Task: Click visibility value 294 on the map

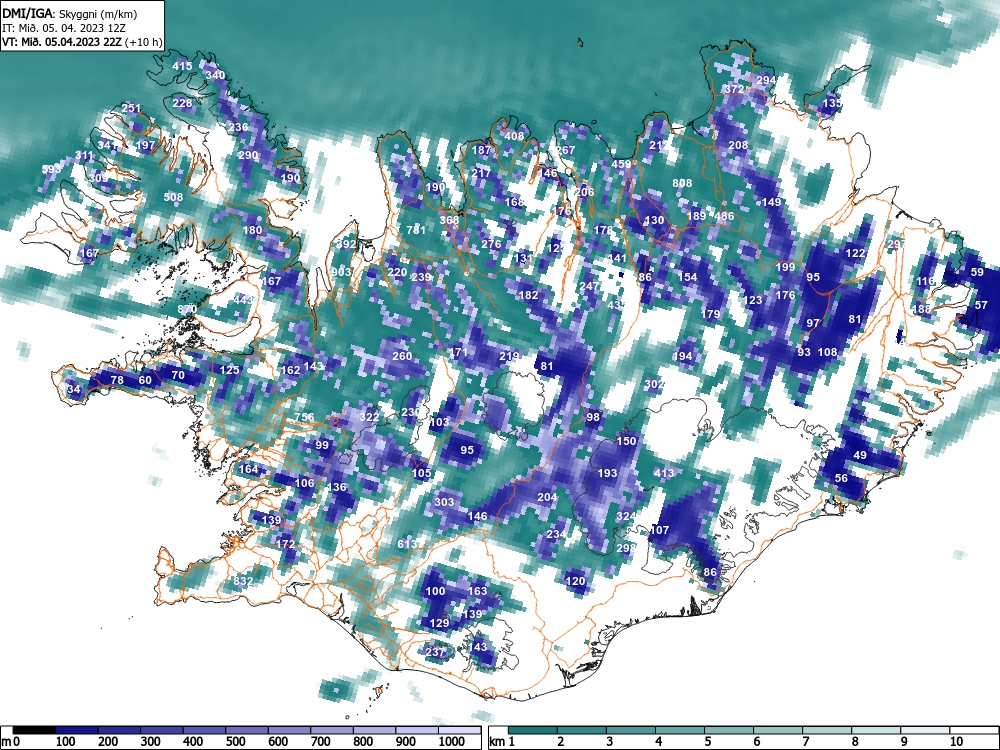Action: pos(767,80)
